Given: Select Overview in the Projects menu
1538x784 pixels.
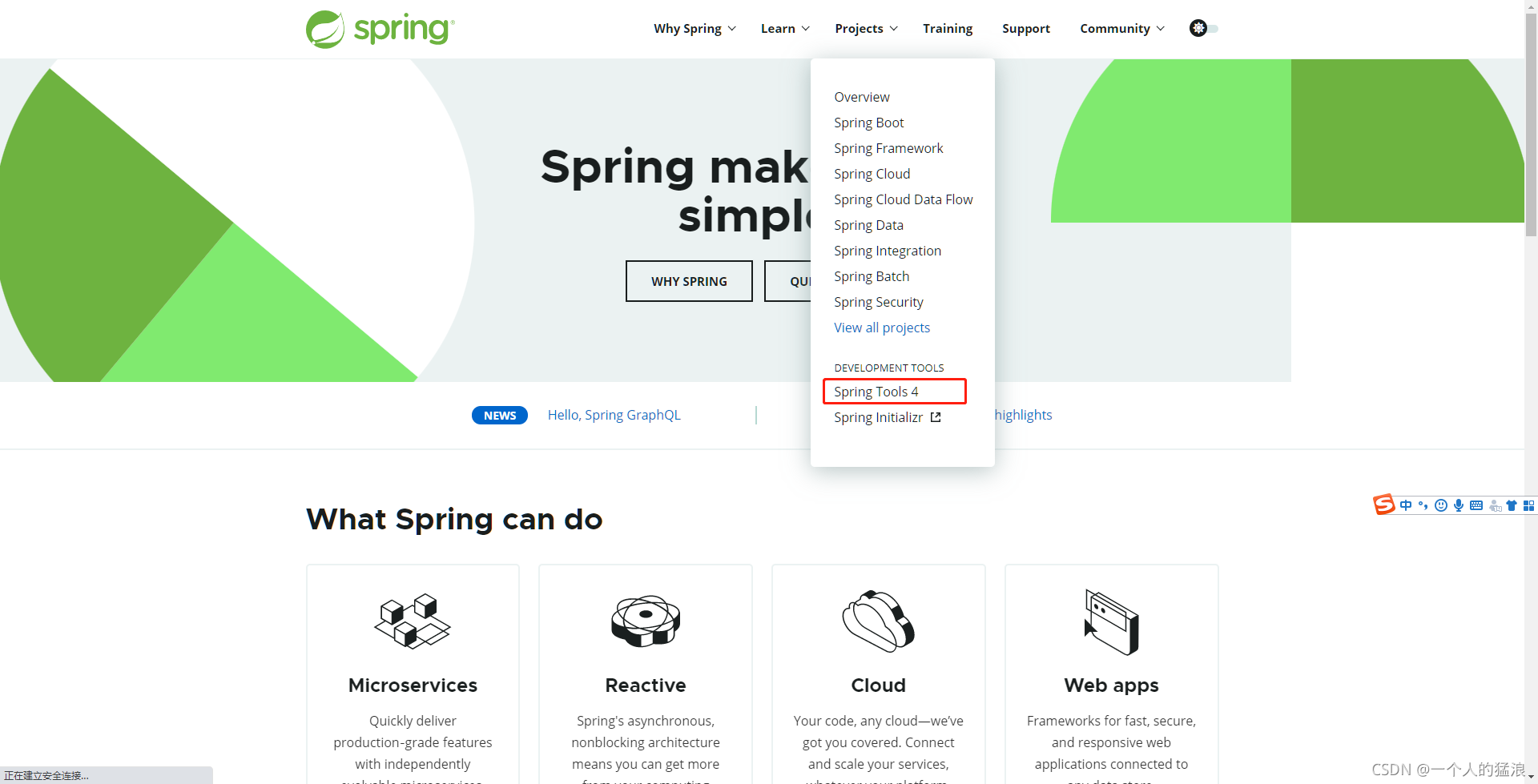Looking at the screenshot, I should click(862, 97).
